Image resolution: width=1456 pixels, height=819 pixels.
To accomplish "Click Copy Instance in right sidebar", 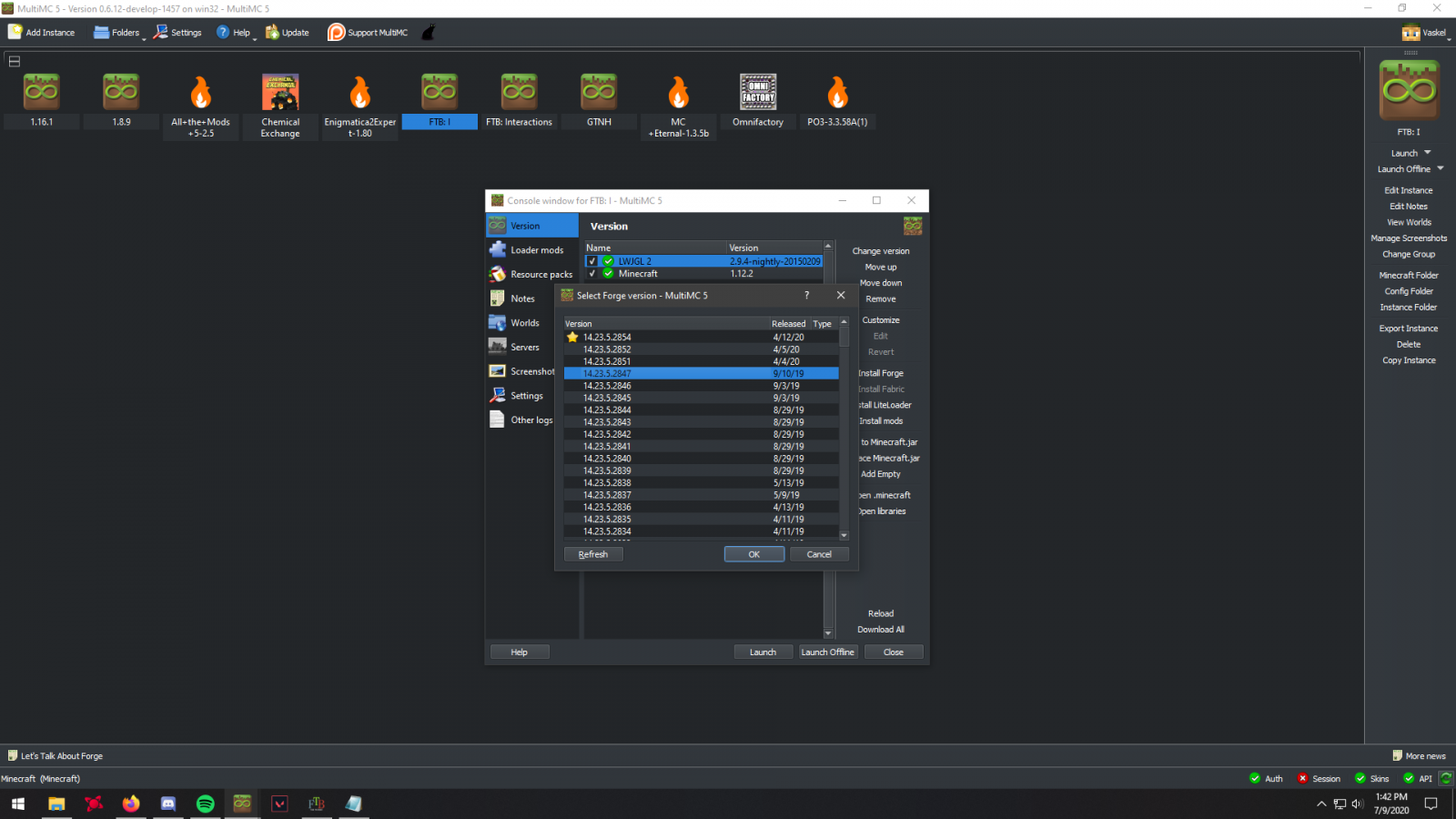I will pos(1409,360).
